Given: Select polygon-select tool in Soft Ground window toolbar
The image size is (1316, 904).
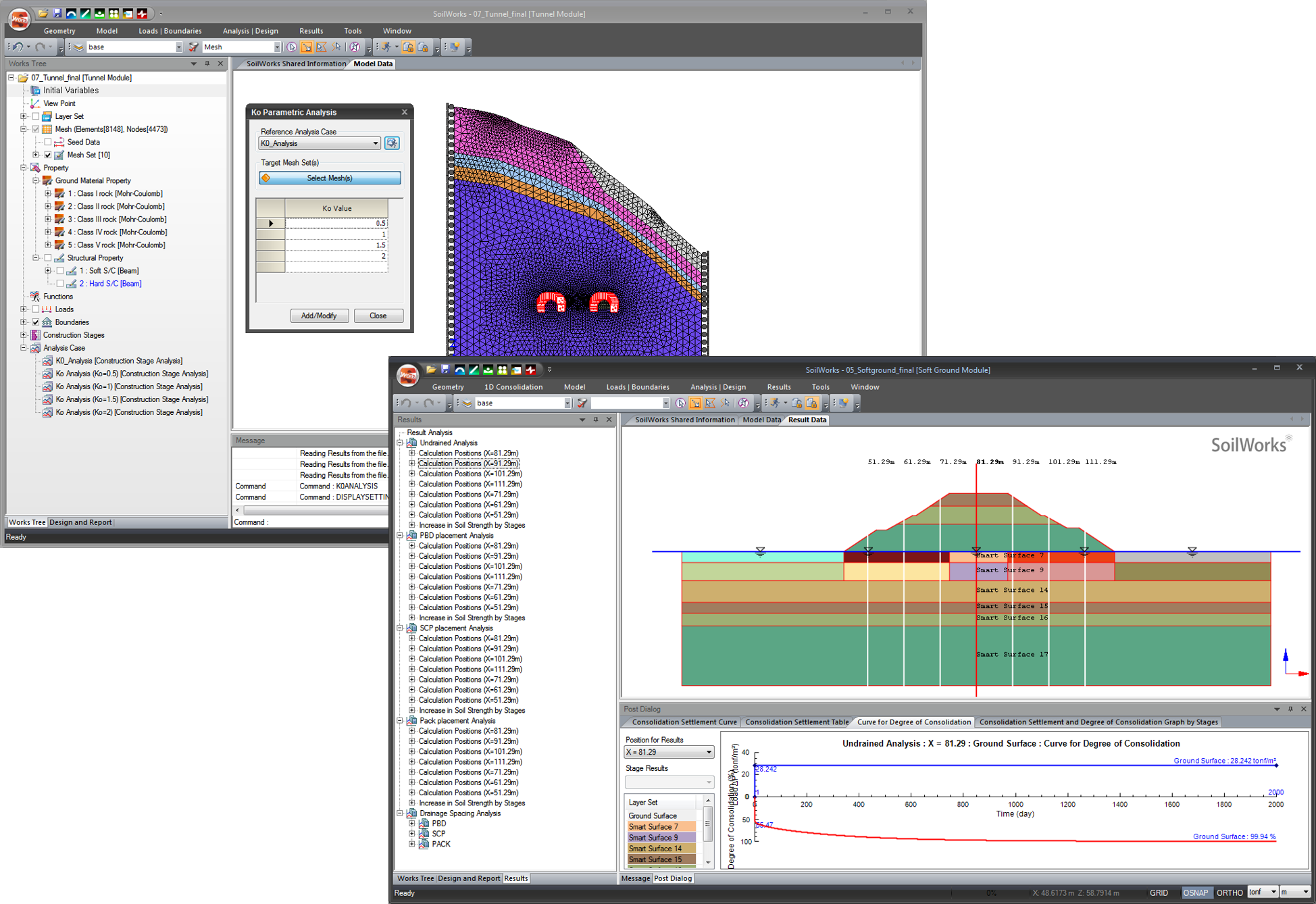Looking at the screenshot, I should (x=710, y=403).
